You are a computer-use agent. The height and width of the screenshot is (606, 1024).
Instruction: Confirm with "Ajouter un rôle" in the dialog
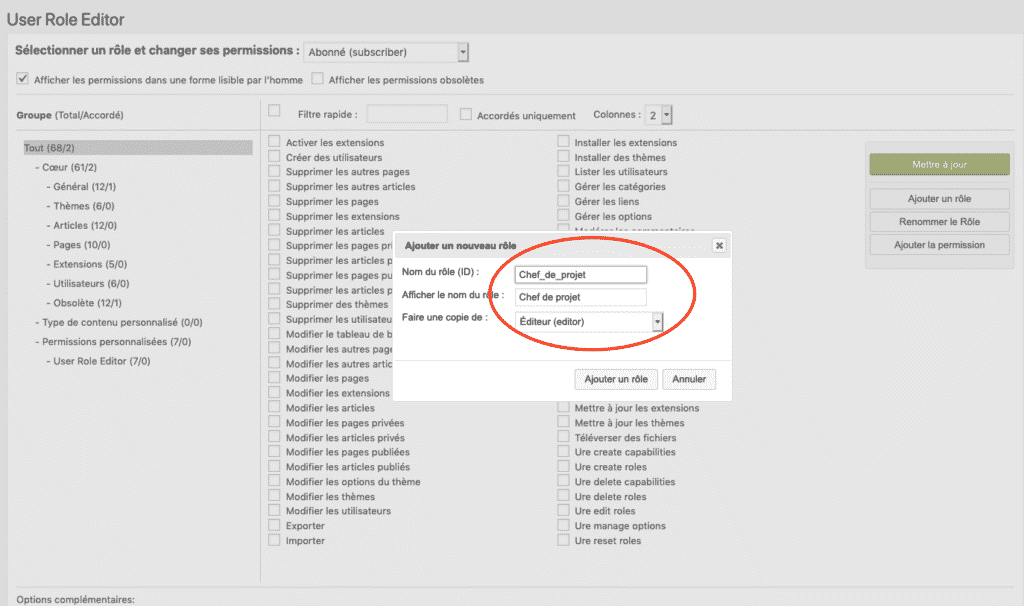615,379
